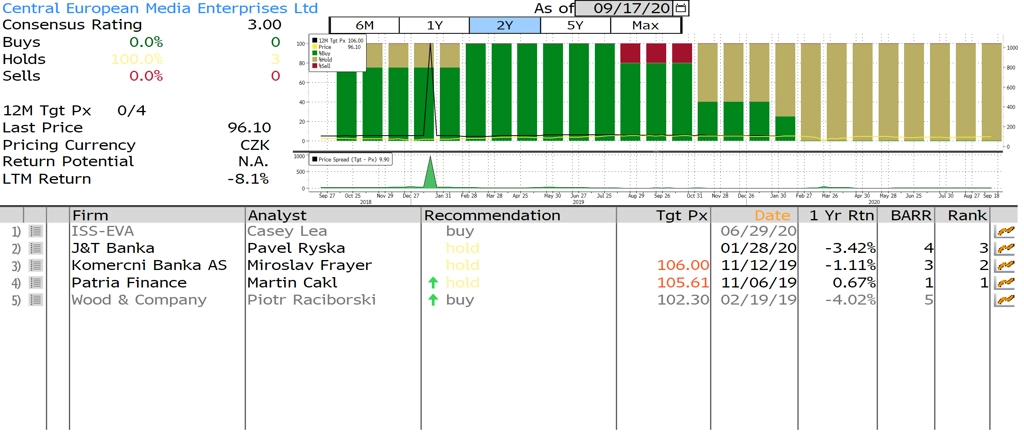Click analyst name Martin Cakl
Image resolution: width=1024 pixels, height=435 pixels.
coord(291,283)
